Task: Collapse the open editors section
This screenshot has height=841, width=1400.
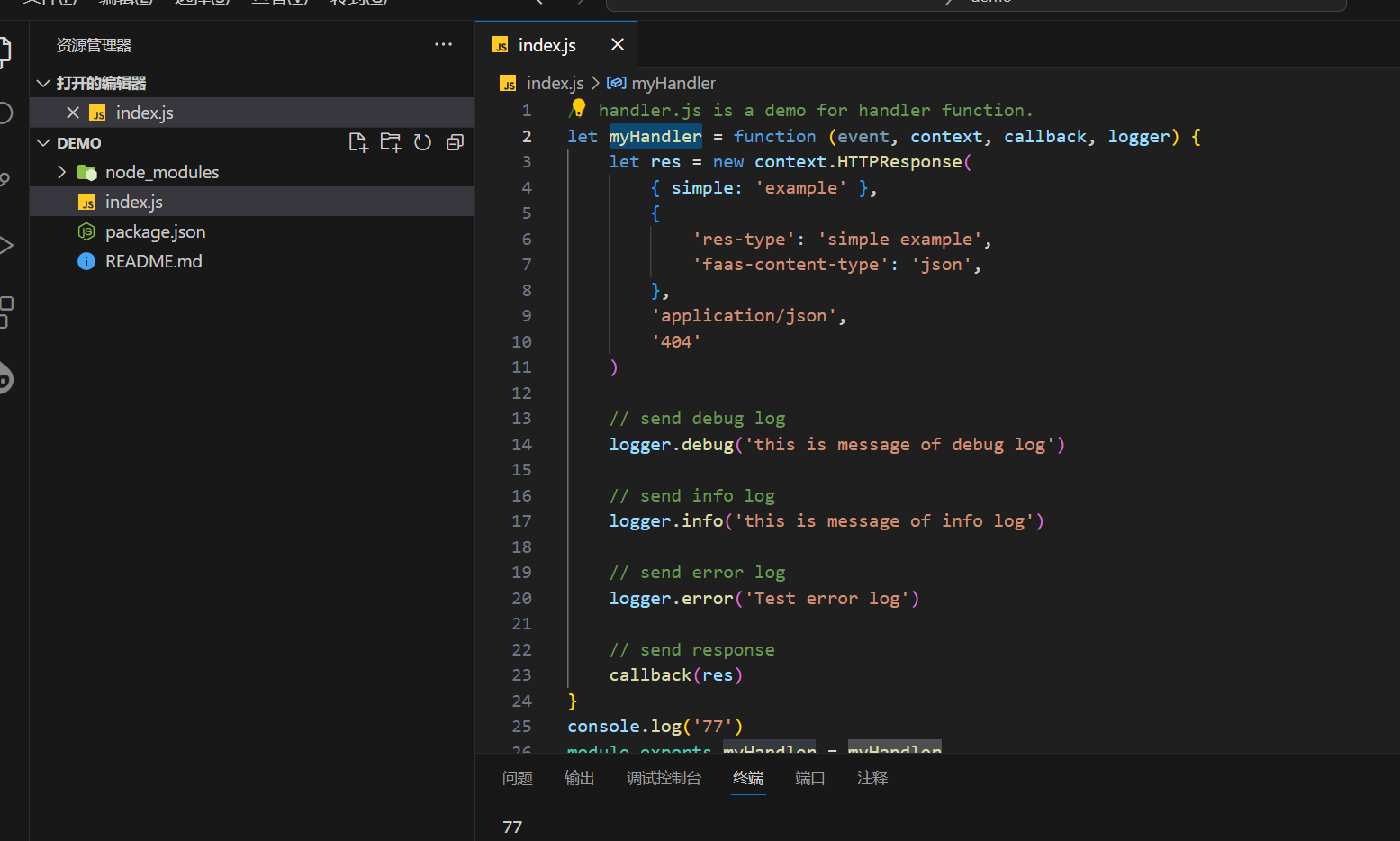Action: click(42, 83)
